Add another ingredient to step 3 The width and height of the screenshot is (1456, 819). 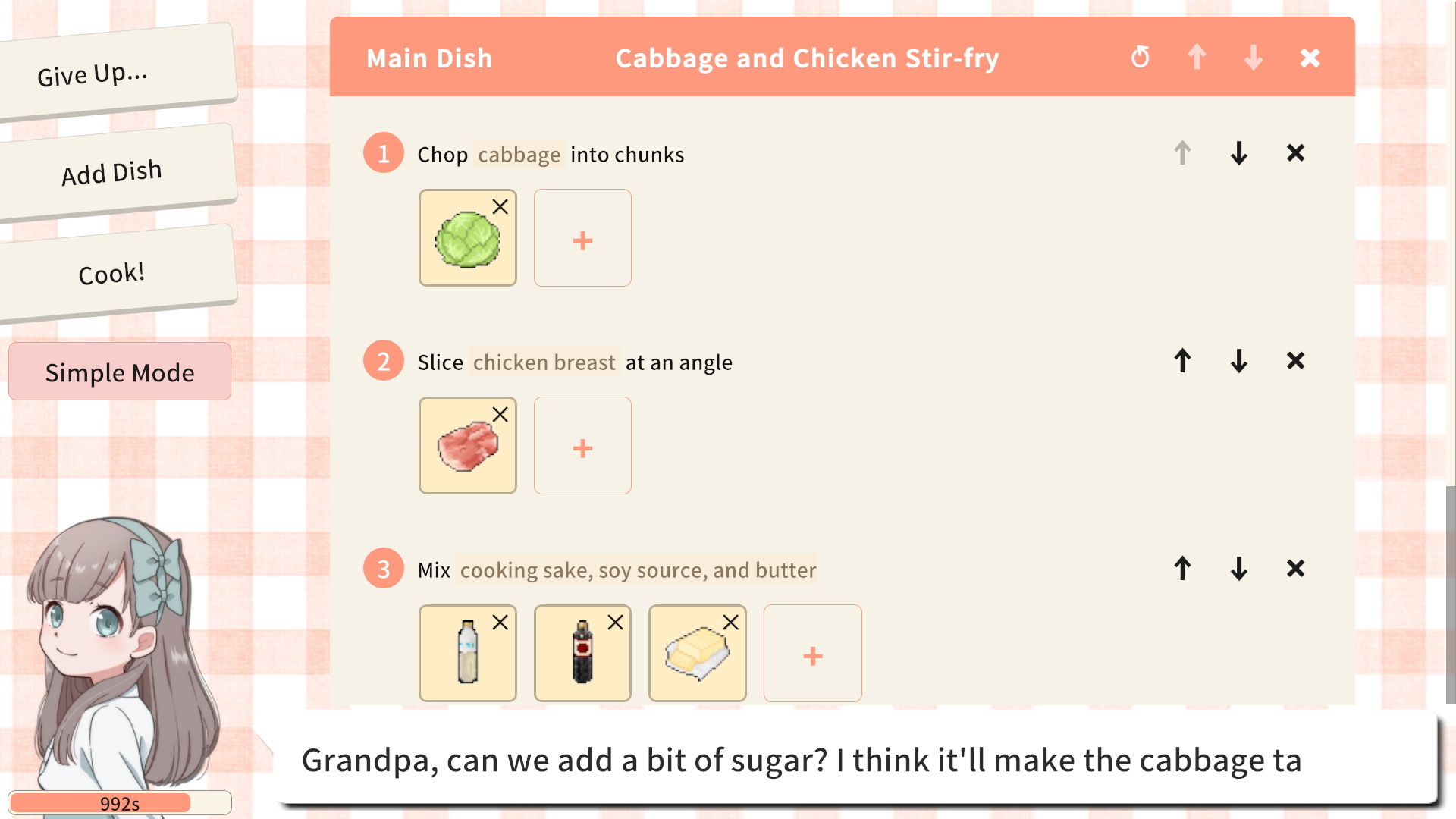click(x=812, y=654)
